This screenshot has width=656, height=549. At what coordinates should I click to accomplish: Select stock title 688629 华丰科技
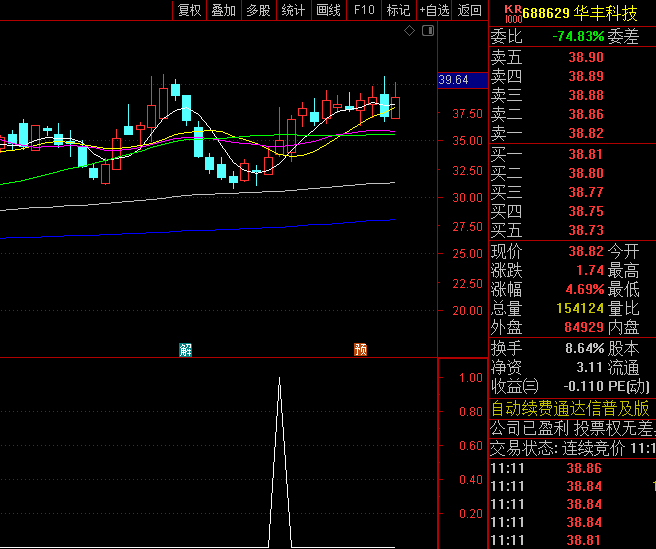click(x=580, y=13)
